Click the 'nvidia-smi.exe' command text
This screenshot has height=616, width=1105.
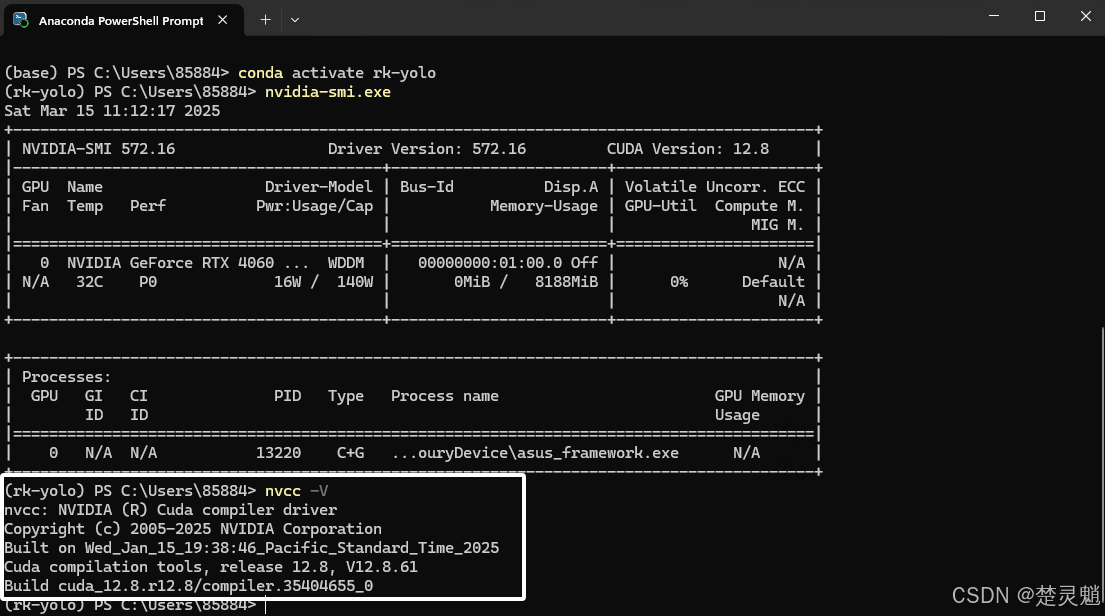click(328, 92)
